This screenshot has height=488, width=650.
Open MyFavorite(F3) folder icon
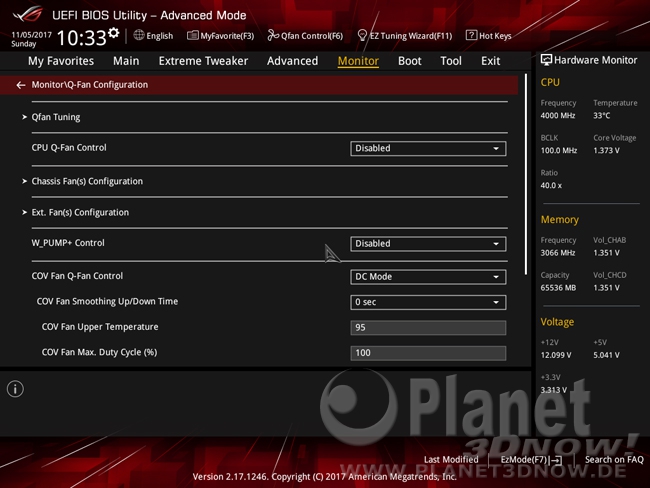tap(192, 36)
